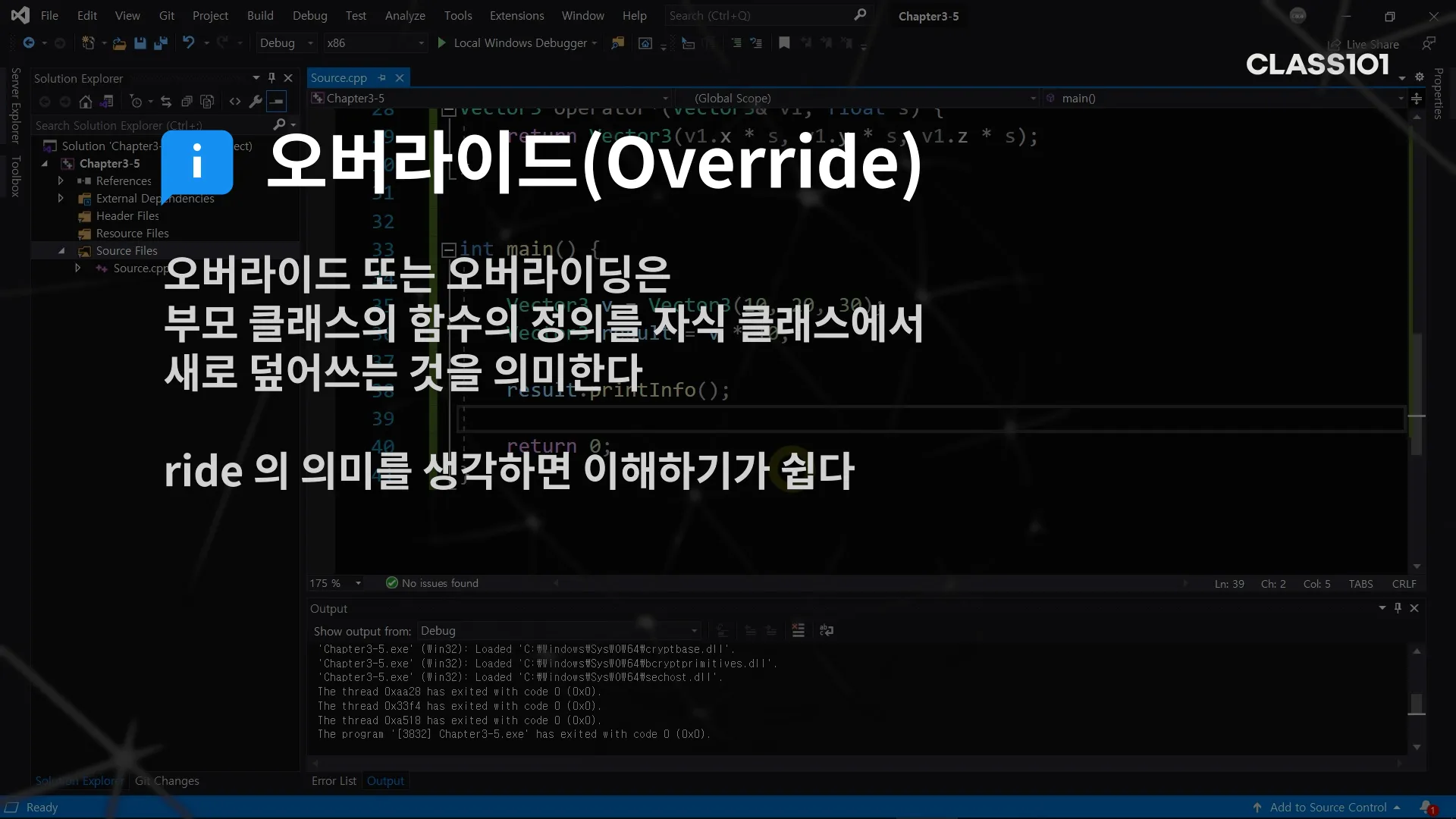
Task: Open file using the folder icon
Action: click(x=119, y=43)
